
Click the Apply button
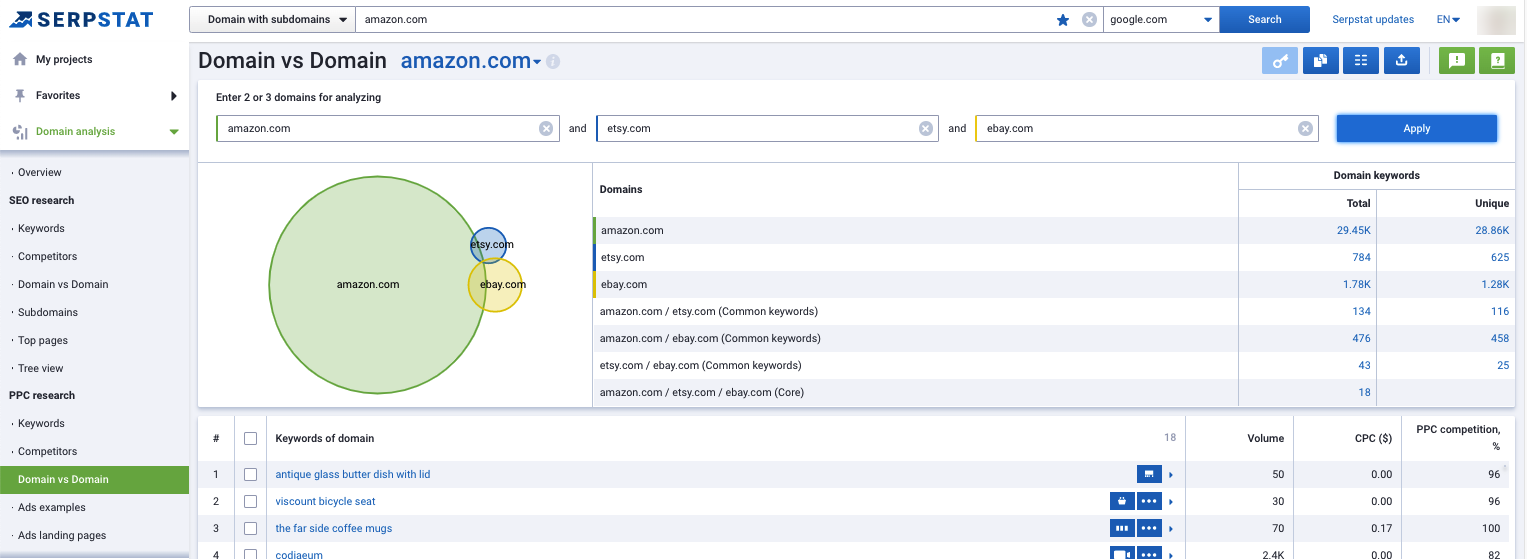(x=1417, y=128)
